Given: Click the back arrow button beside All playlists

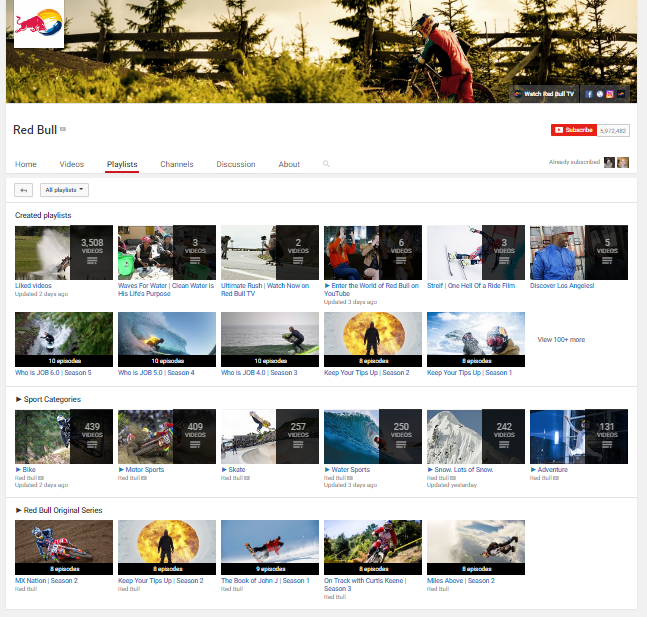Looking at the screenshot, I should point(24,190).
